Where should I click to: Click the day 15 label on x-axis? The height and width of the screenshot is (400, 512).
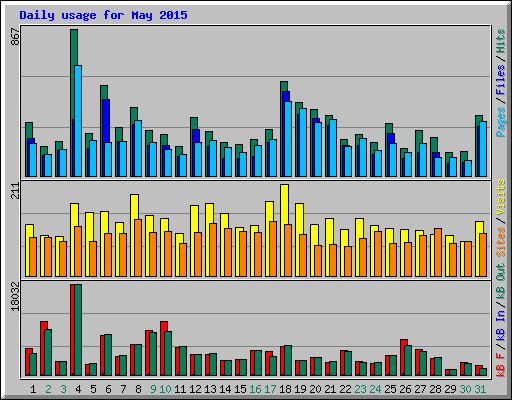coord(240,389)
